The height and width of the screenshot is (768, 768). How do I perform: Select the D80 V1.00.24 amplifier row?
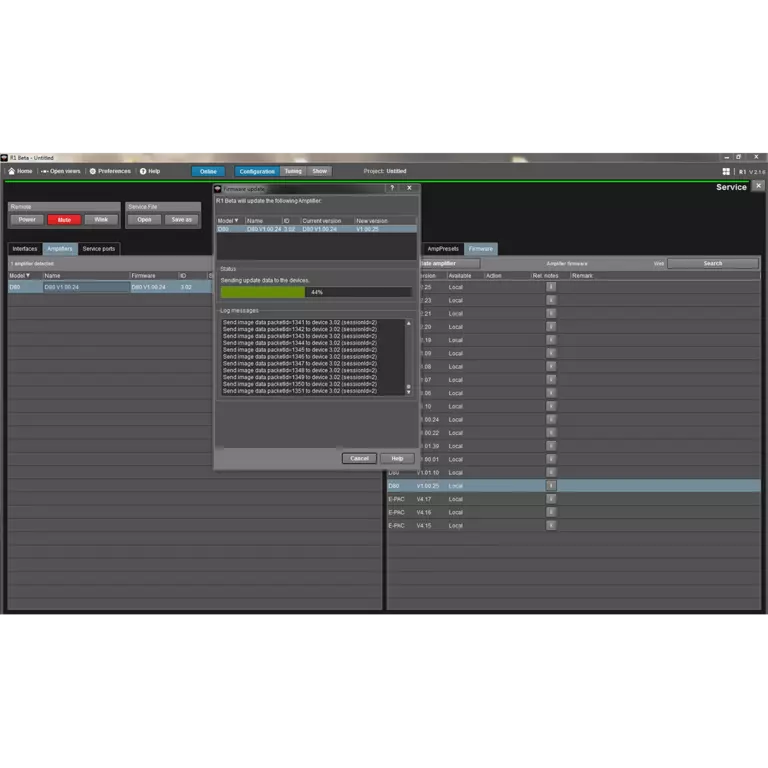pos(110,287)
